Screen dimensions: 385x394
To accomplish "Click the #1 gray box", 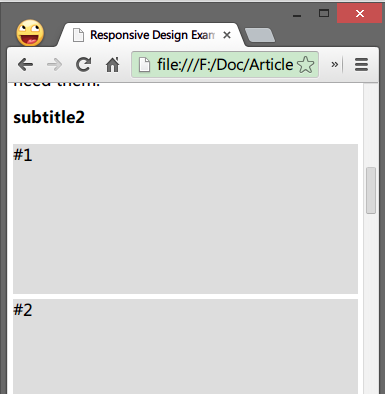I will click(x=185, y=219).
